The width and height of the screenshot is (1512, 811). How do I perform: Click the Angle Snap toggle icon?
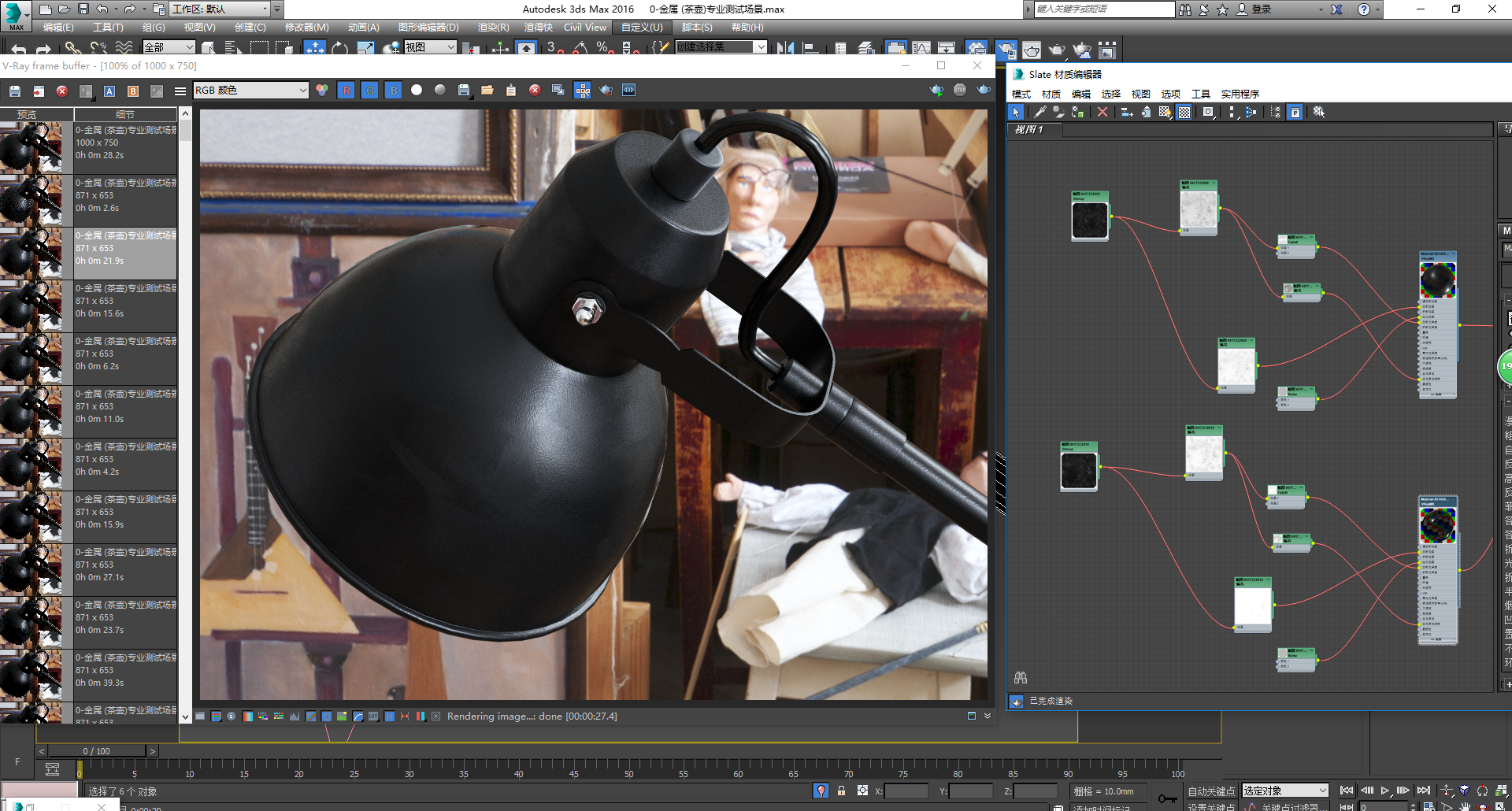point(580,49)
